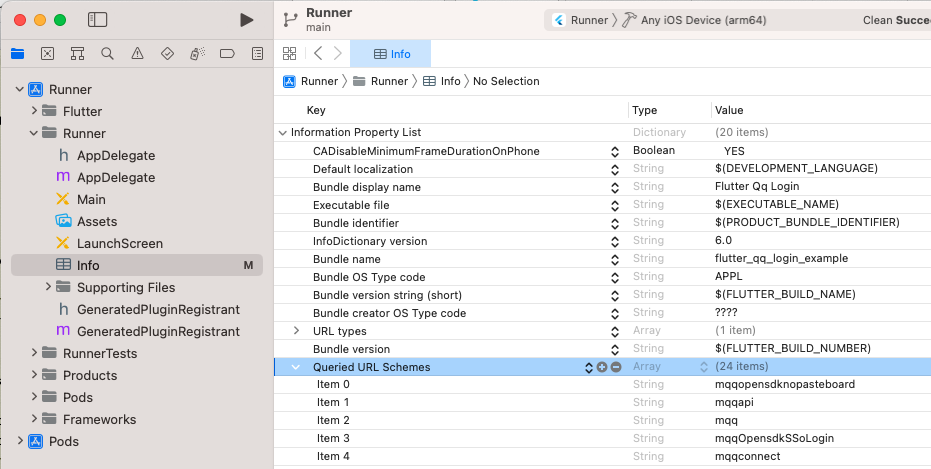
Task: Expand the Frameworks folder
Action: (x=34, y=419)
